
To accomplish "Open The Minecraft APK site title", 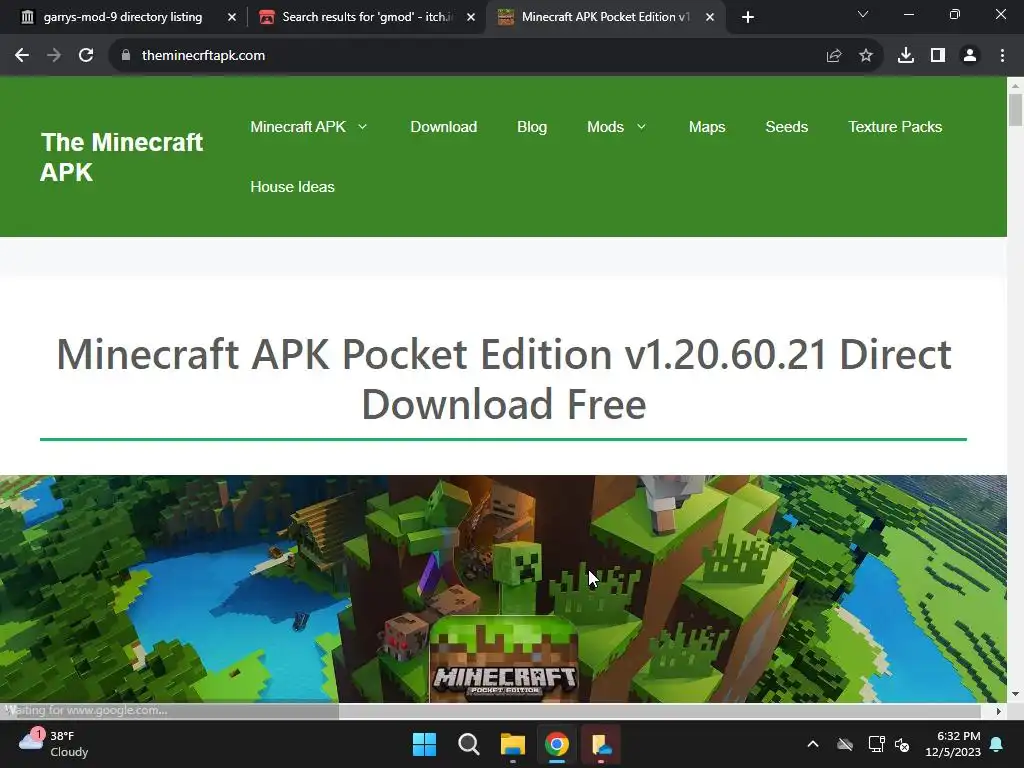I will coord(122,157).
